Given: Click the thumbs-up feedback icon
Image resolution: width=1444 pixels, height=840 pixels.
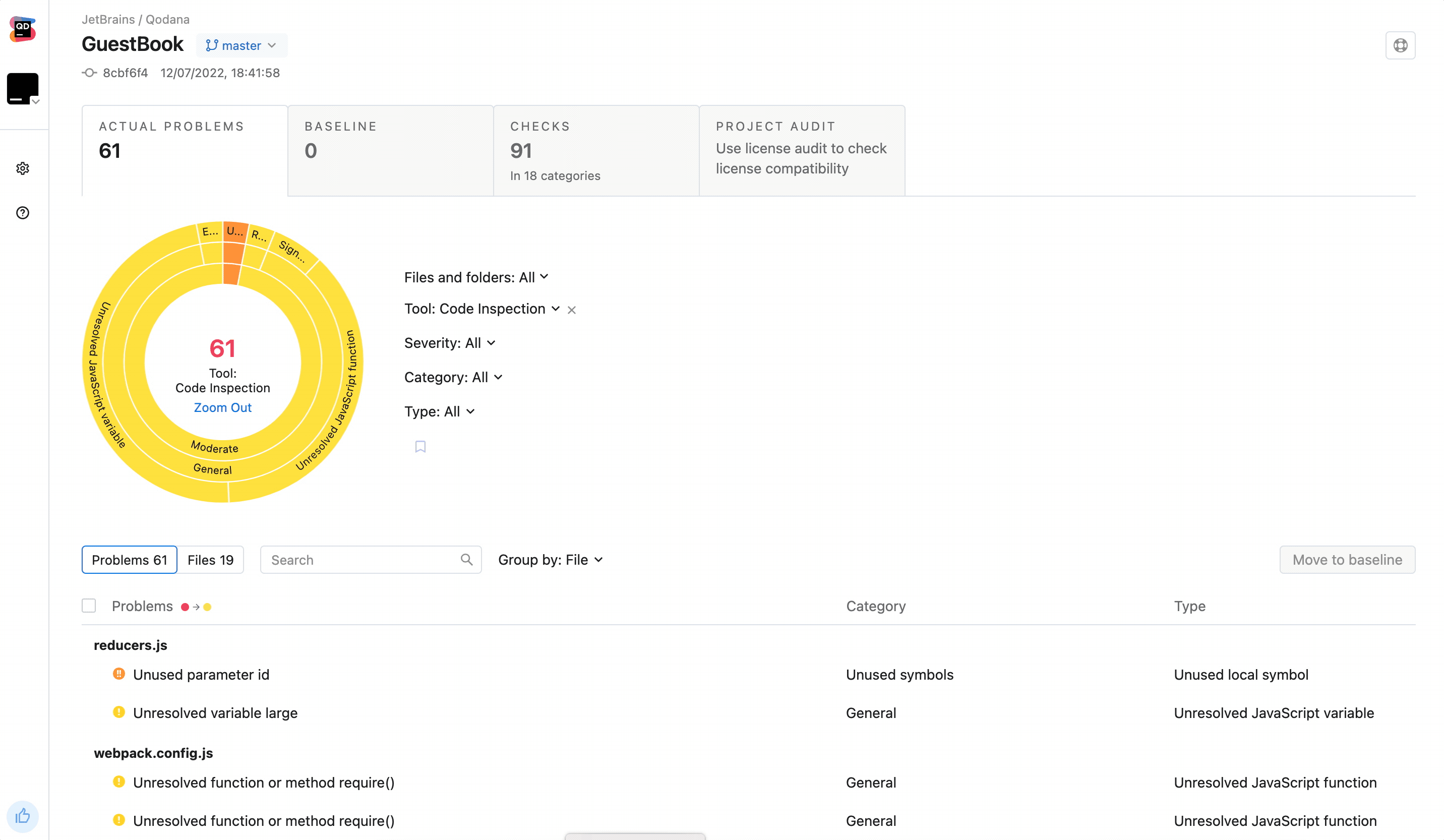Looking at the screenshot, I should [x=22, y=816].
